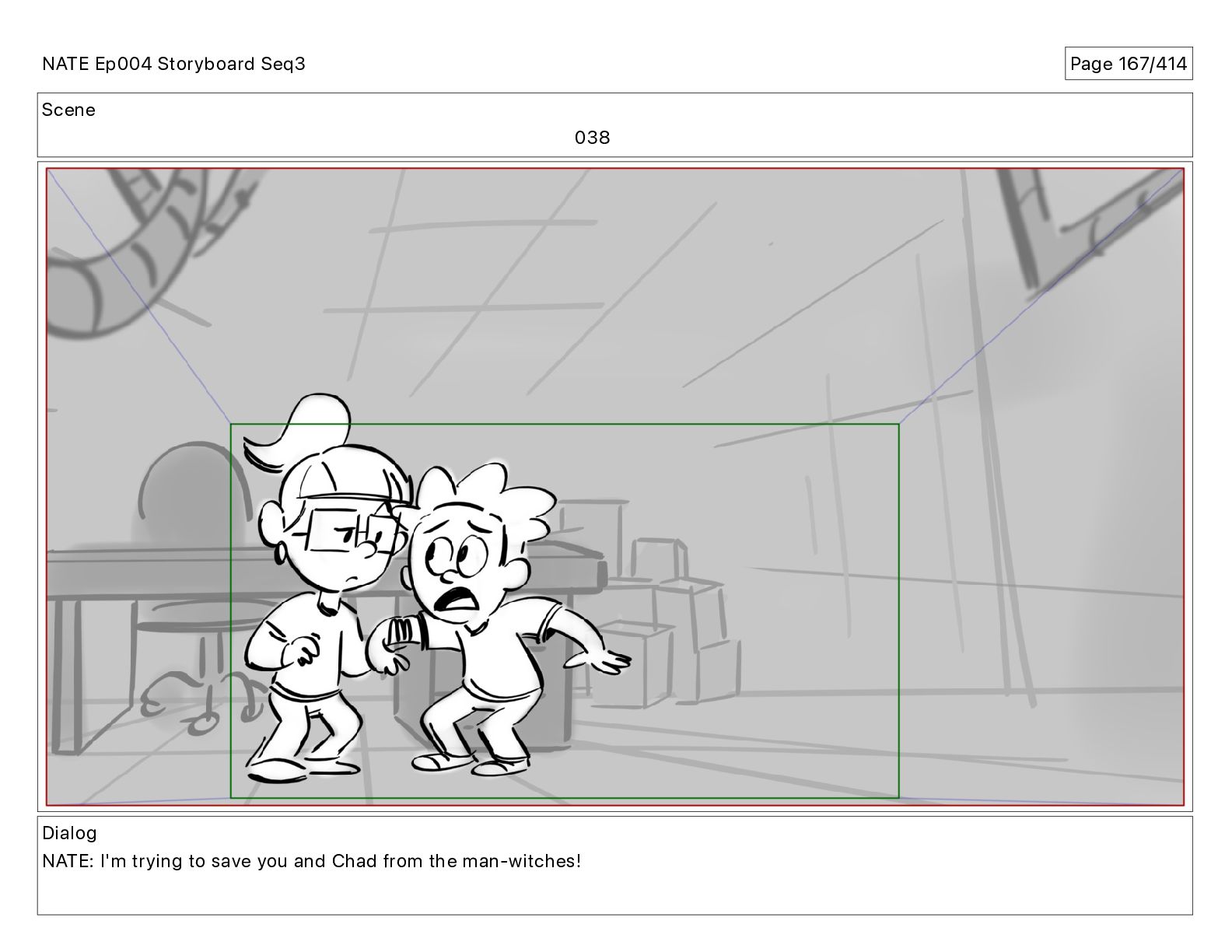
Task: Select the scene number '038'
Action: point(593,138)
